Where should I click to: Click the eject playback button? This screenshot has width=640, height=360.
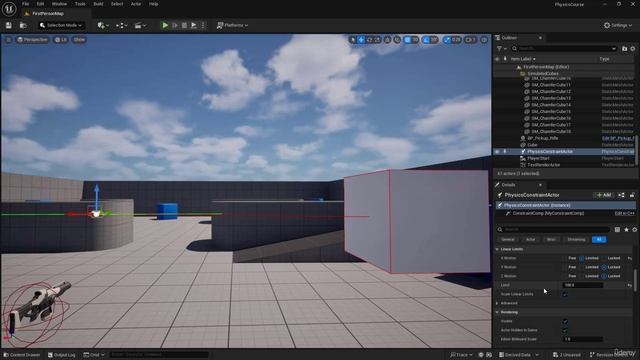pyautogui.click(x=194, y=25)
